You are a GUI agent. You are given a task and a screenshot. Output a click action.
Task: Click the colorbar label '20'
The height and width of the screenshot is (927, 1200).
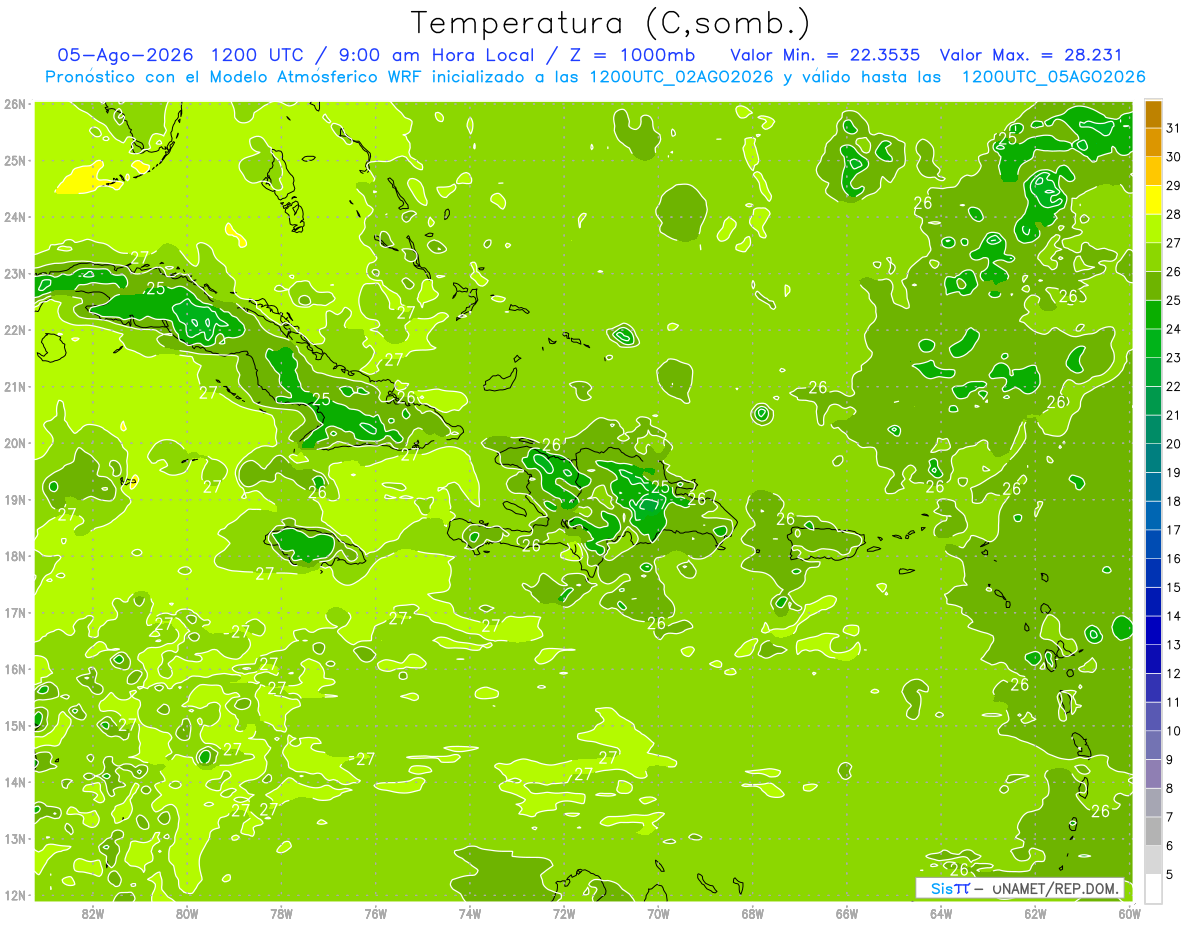coord(1174,444)
